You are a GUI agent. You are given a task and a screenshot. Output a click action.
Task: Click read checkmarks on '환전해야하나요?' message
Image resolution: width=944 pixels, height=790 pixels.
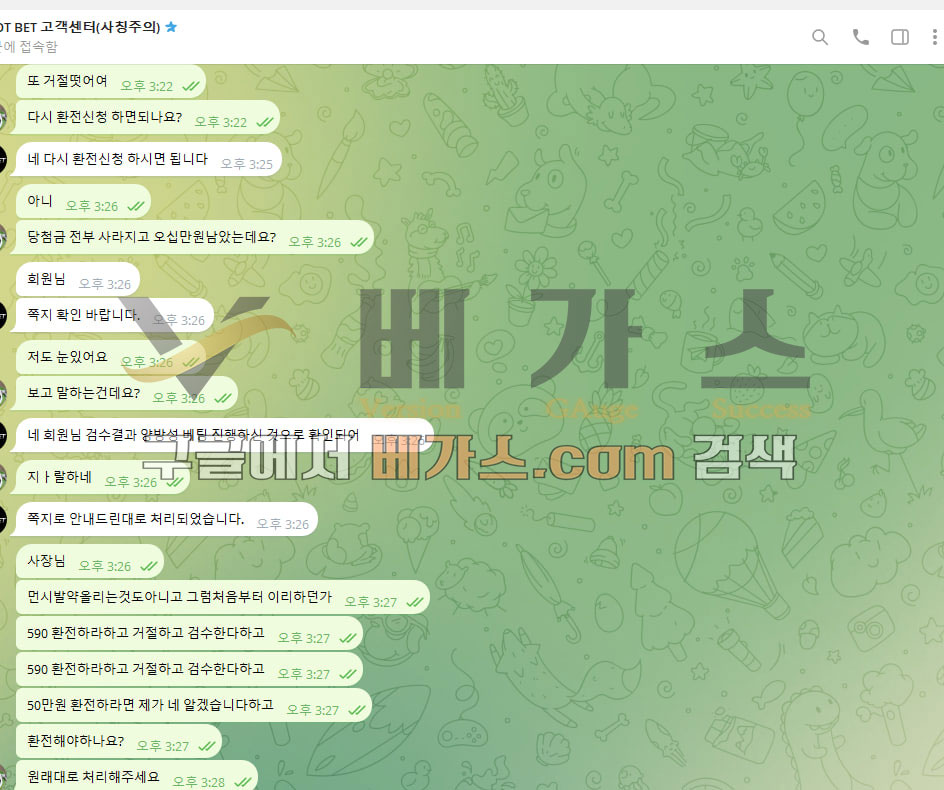click(x=206, y=746)
